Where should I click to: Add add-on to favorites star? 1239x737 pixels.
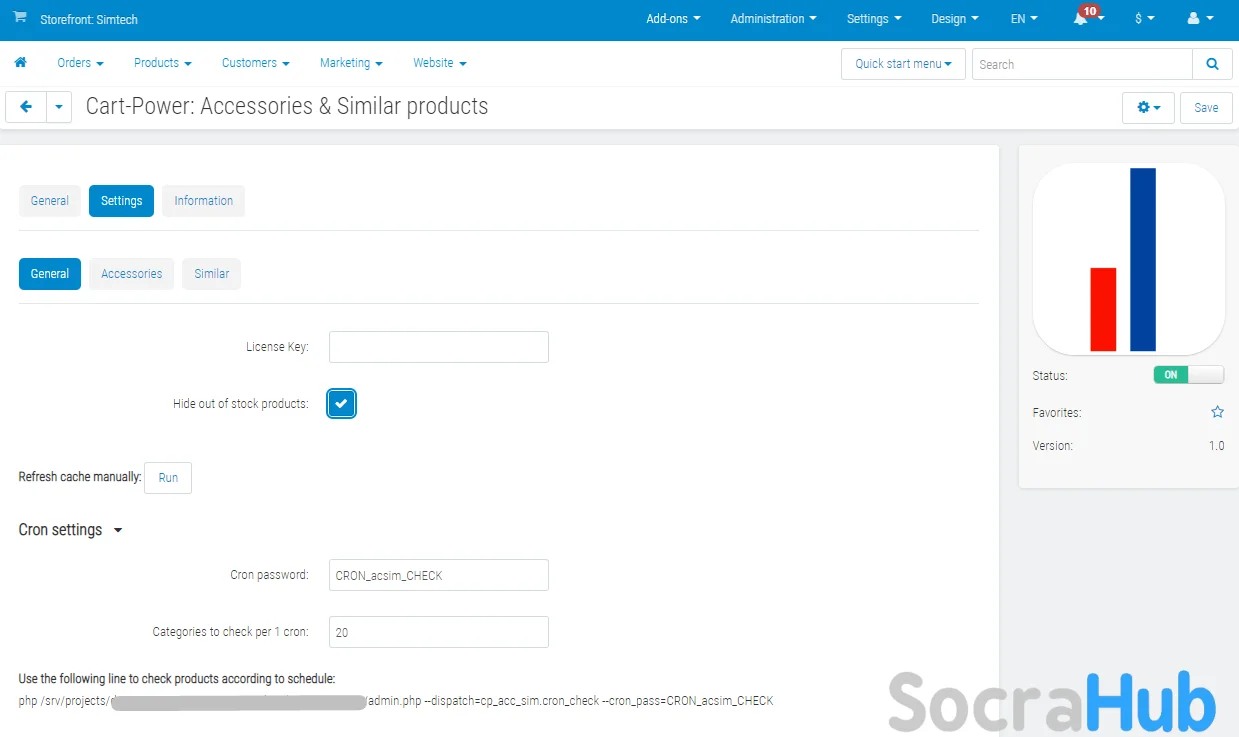click(x=1217, y=412)
